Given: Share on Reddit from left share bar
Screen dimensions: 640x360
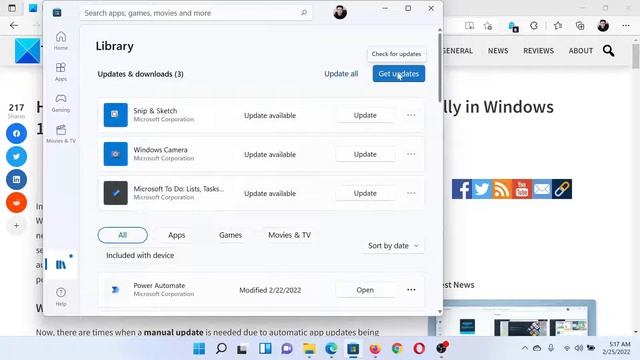Looking at the screenshot, I should [16, 202].
